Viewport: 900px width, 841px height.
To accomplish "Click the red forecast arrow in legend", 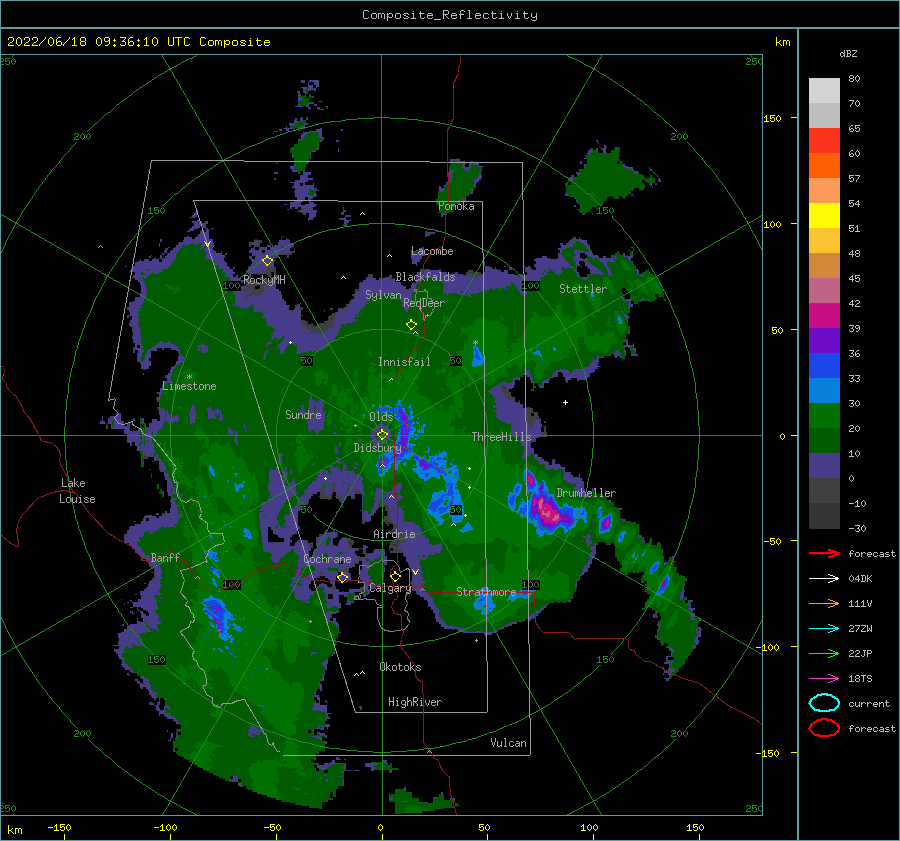I will 824,553.
